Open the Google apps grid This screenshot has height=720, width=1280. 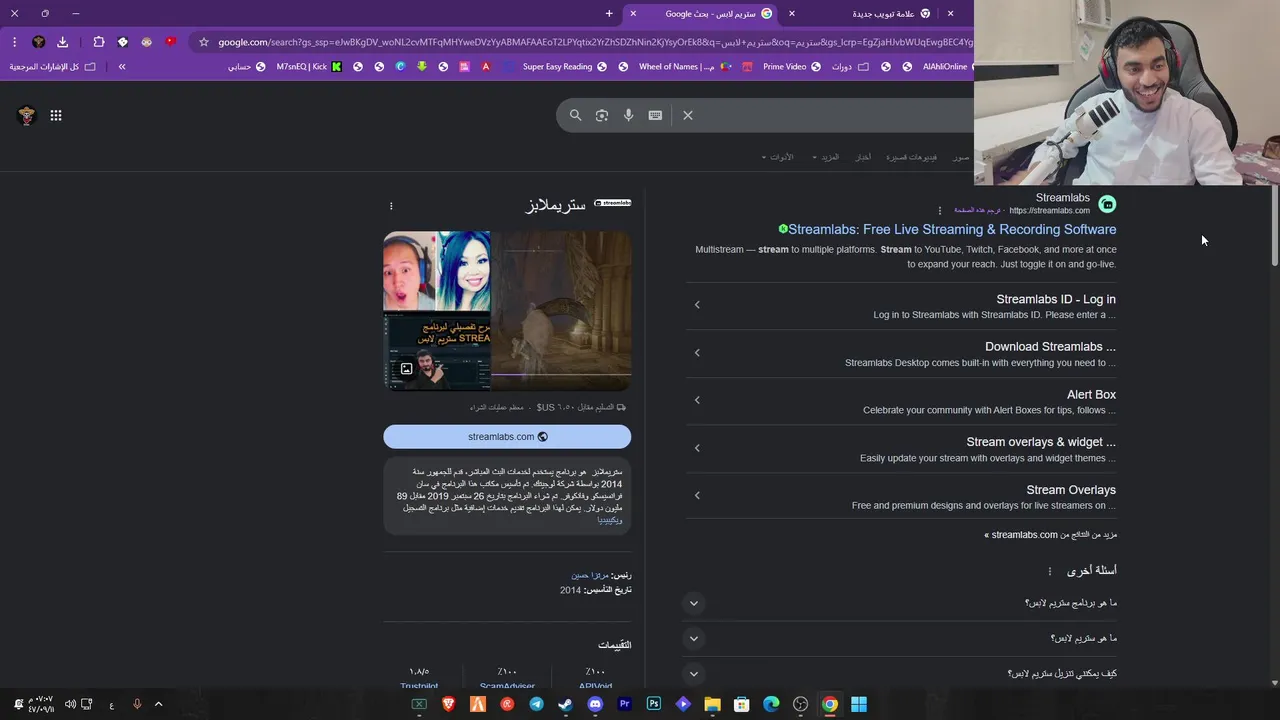[x=56, y=116]
